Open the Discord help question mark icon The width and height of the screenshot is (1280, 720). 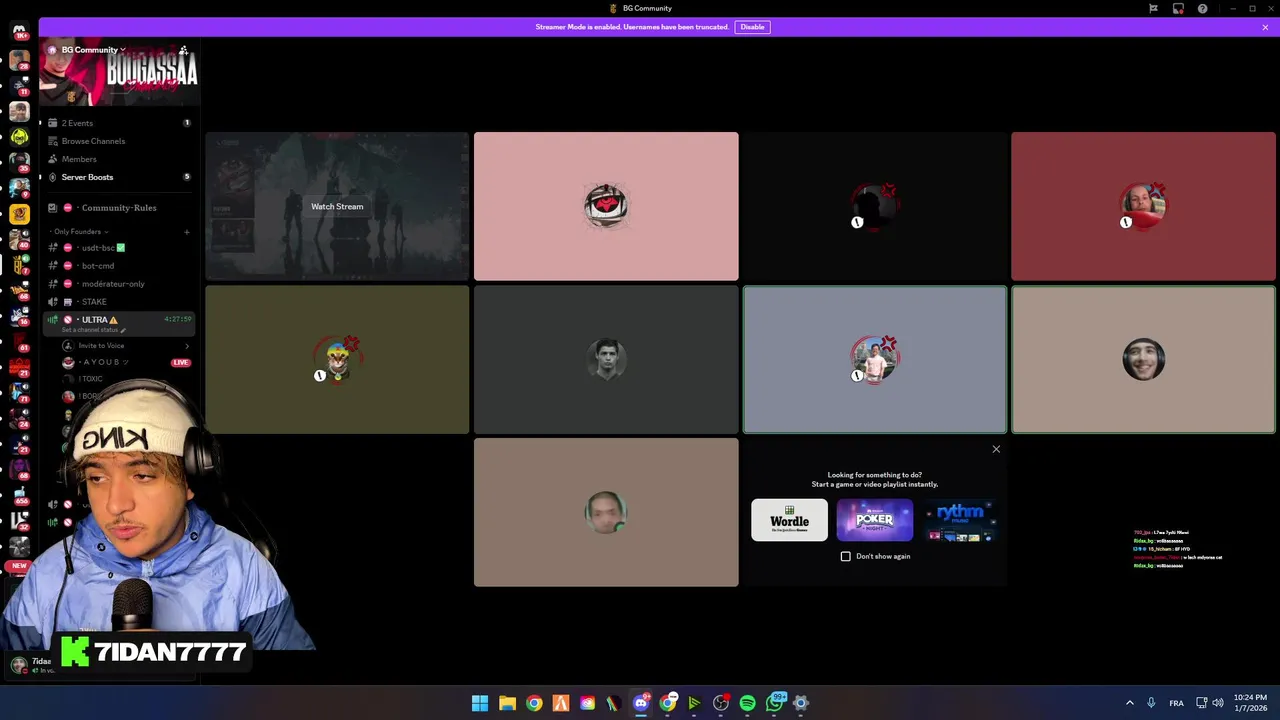click(x=1202, y=8)
